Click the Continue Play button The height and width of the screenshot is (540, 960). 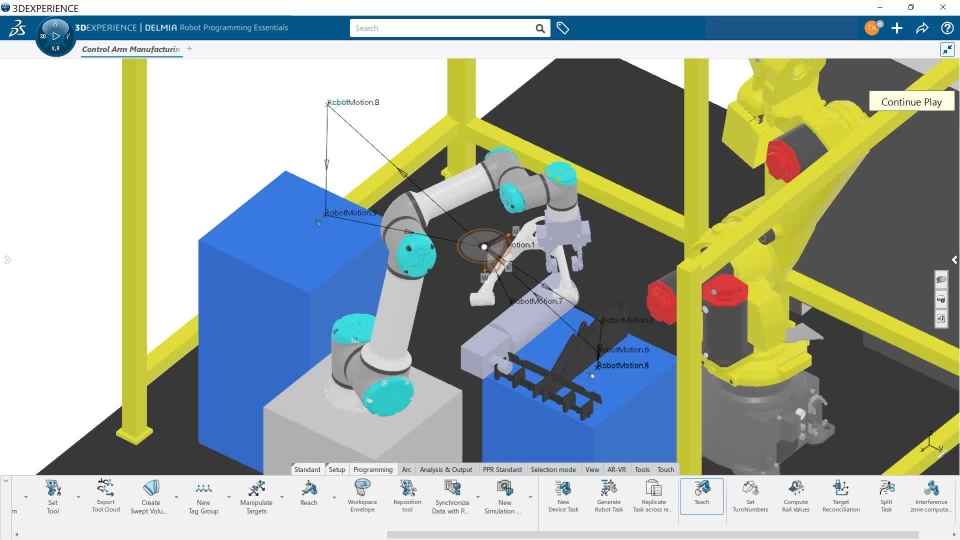click(911, 102)
